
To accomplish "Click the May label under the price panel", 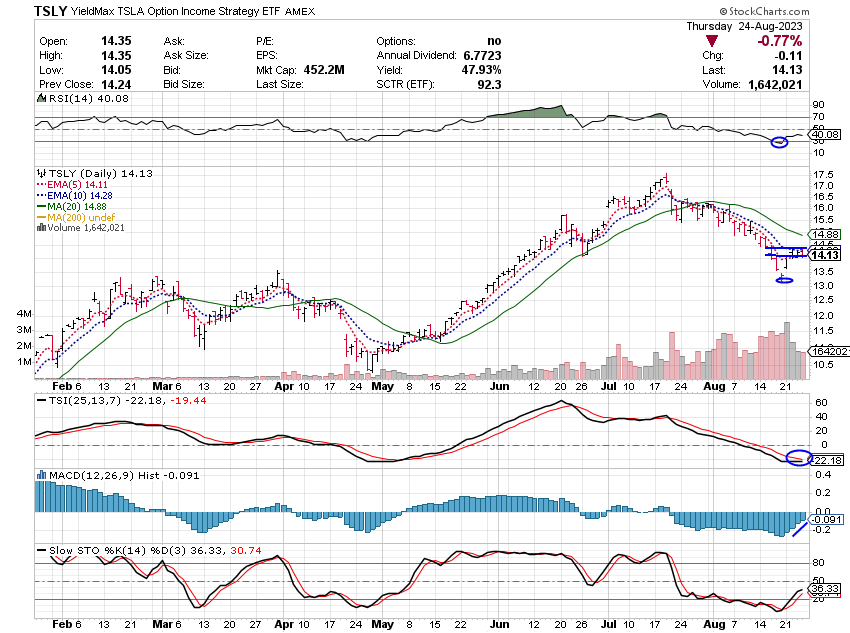I will point(382,386).
